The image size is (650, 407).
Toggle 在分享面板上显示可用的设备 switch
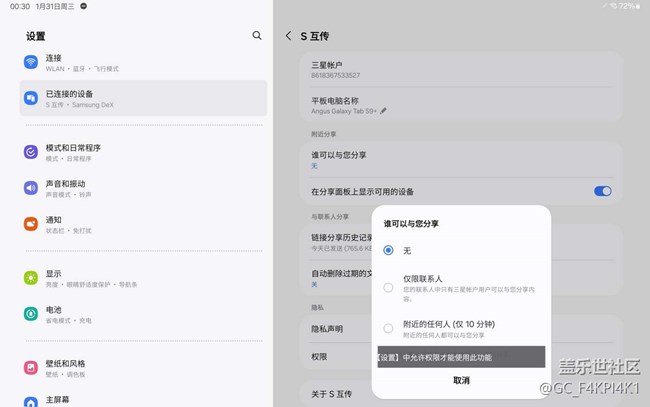(x=602, y=191)
